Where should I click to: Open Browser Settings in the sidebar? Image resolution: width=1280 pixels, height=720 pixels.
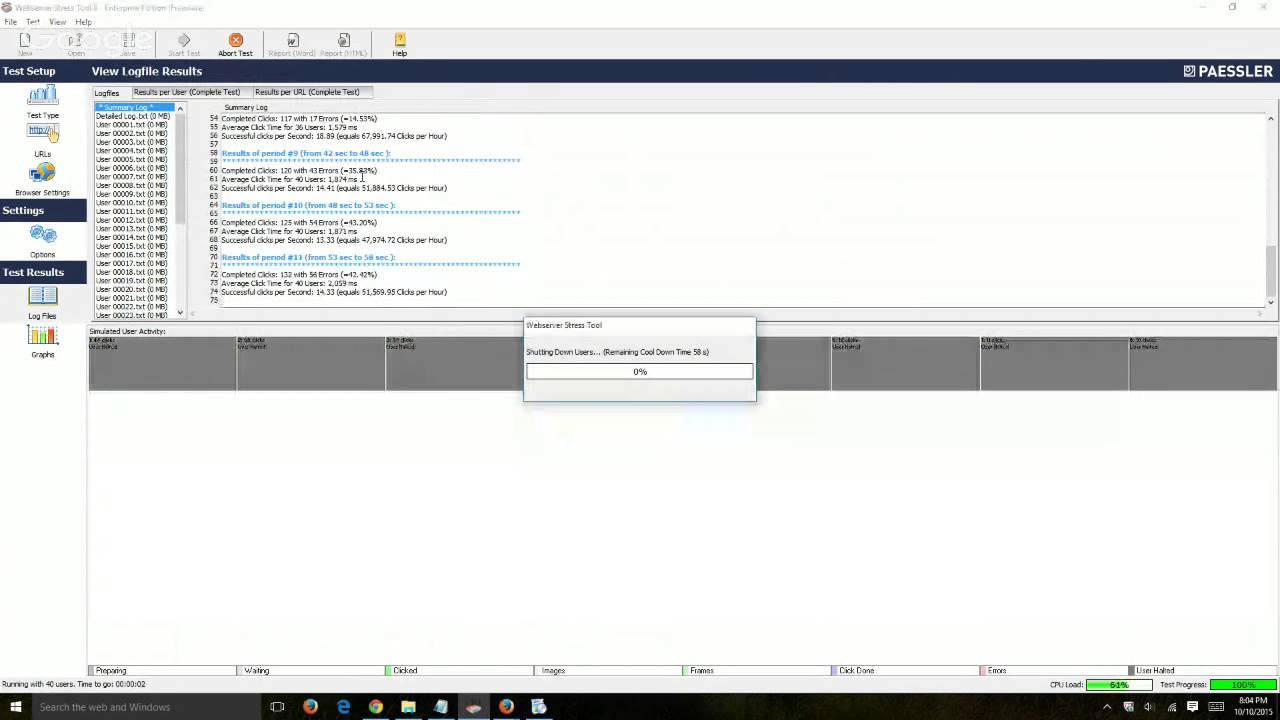42,180
